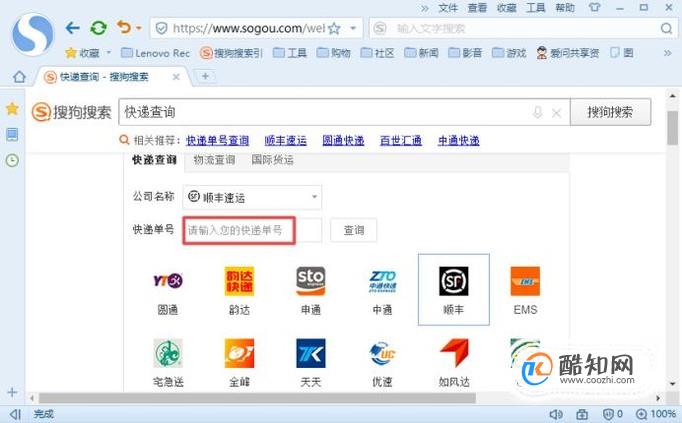Open the 收藏 menu in the title bar
The width and height of the screenshot is (682, 423).
click(506, 8)
